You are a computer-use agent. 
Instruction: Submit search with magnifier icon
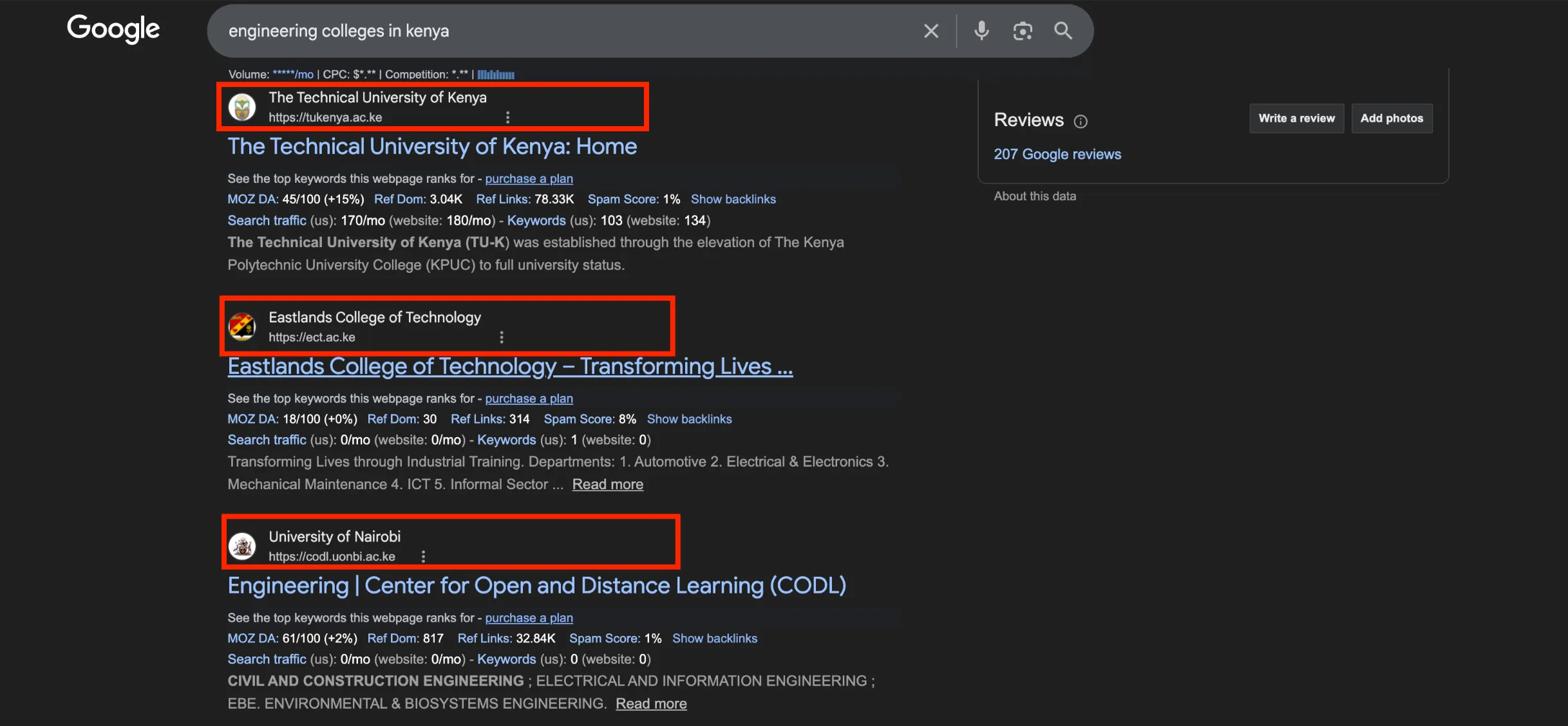pyautogui.click(x=1063, y=30)
